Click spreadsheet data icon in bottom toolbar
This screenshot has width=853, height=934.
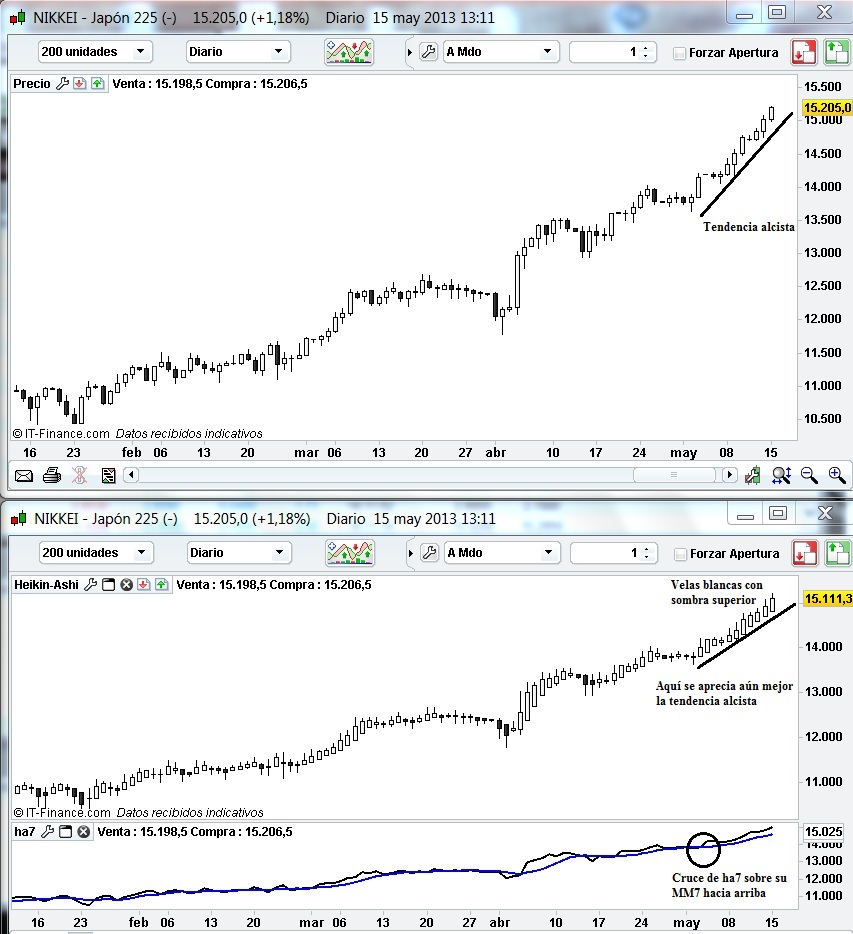click(x=108, y=475)
